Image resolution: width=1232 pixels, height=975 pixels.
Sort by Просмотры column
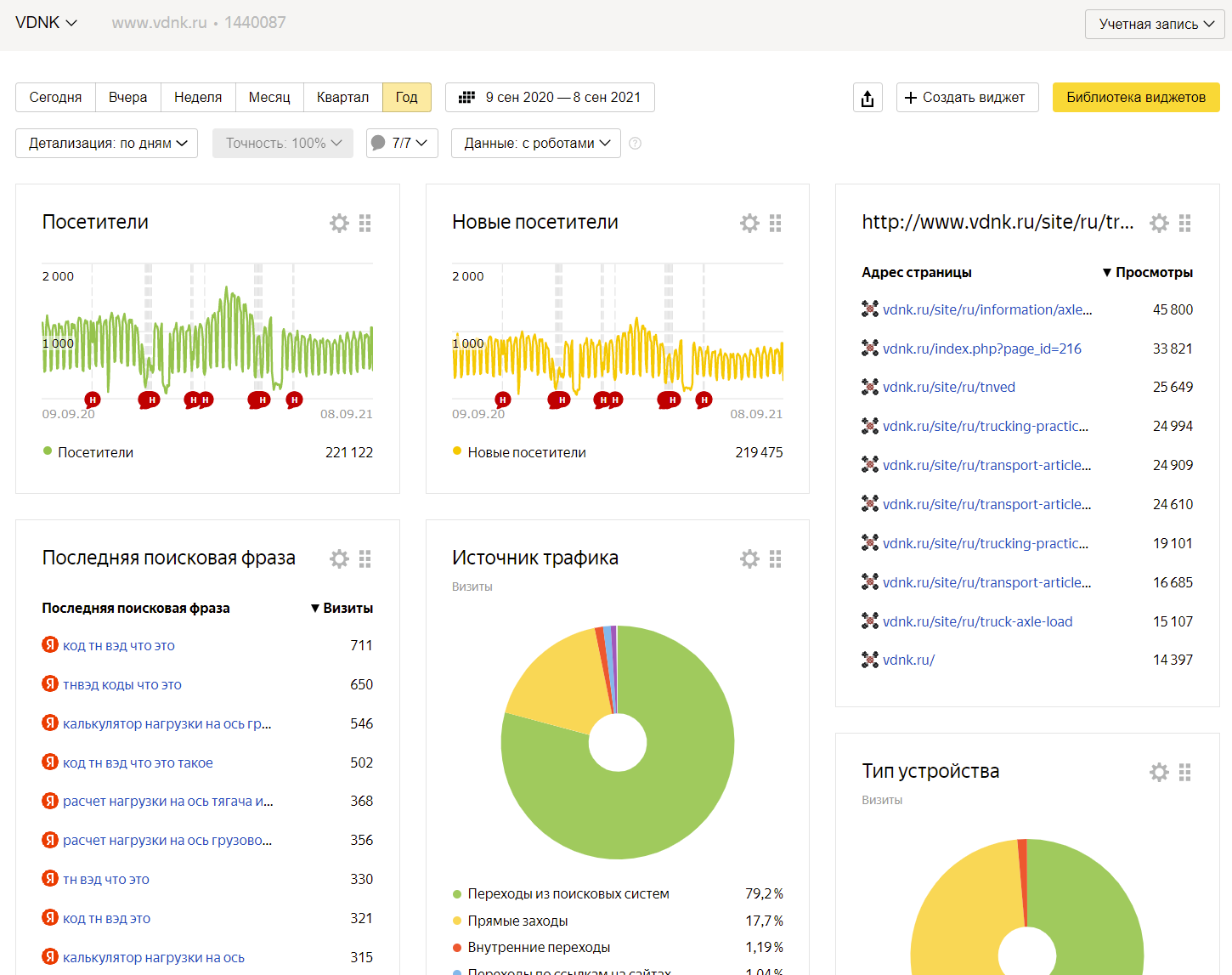coord(1148,272)
